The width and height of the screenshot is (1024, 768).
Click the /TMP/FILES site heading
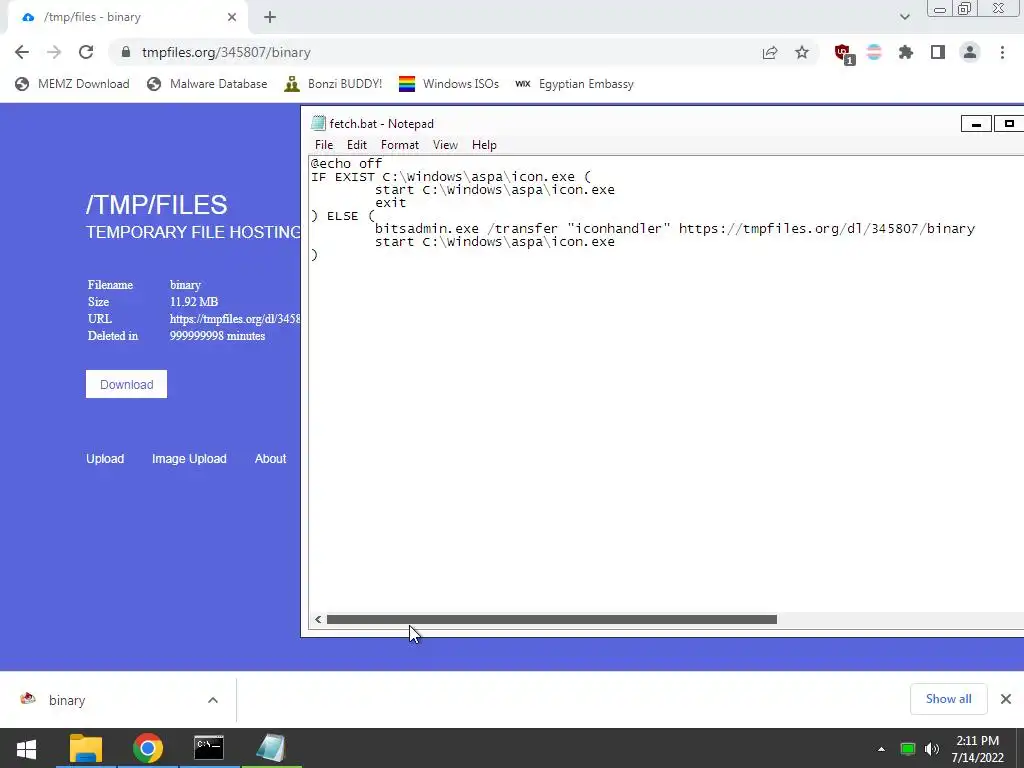[x=156, y=204]
